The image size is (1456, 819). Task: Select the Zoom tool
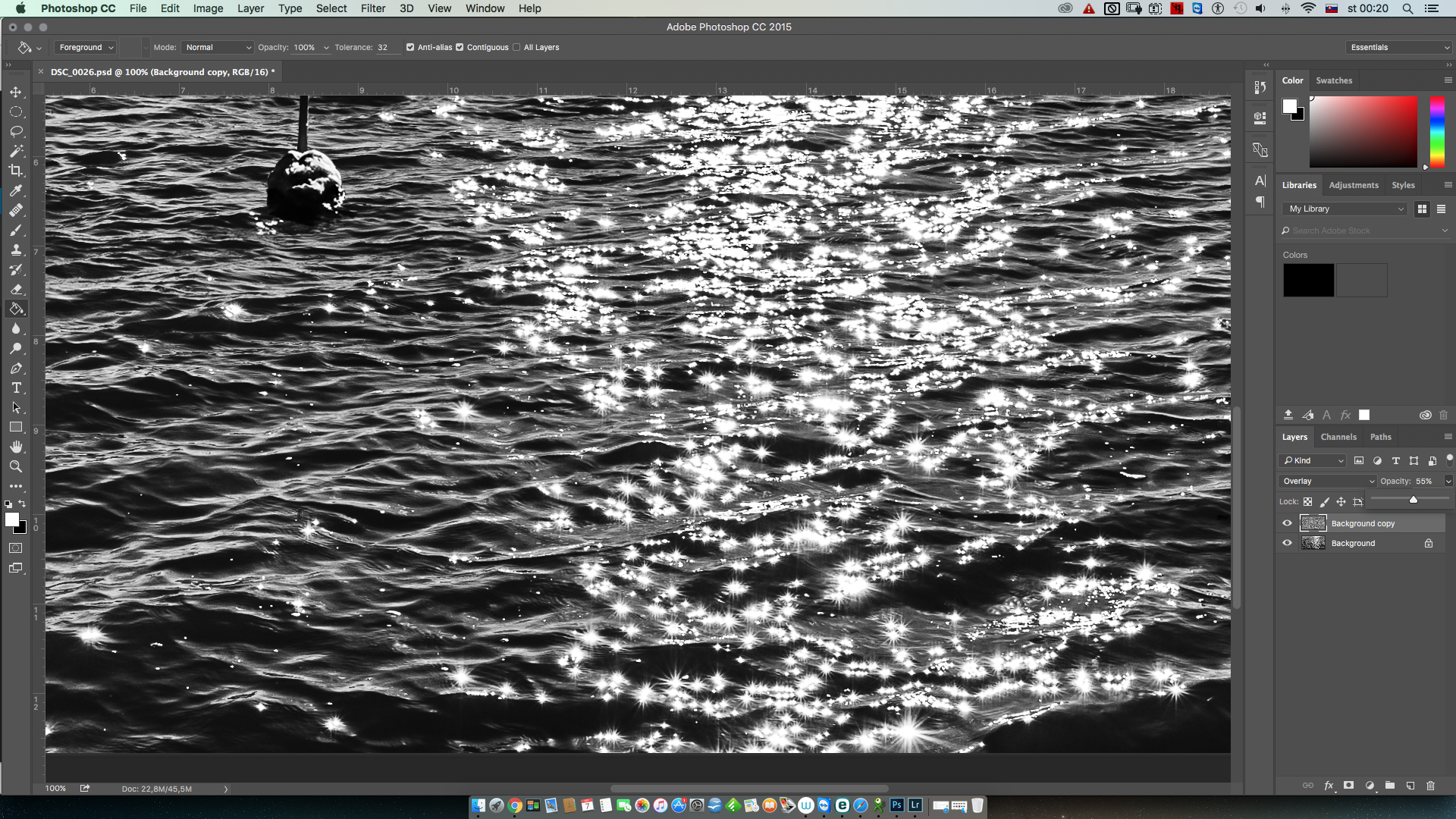point(16,466)
